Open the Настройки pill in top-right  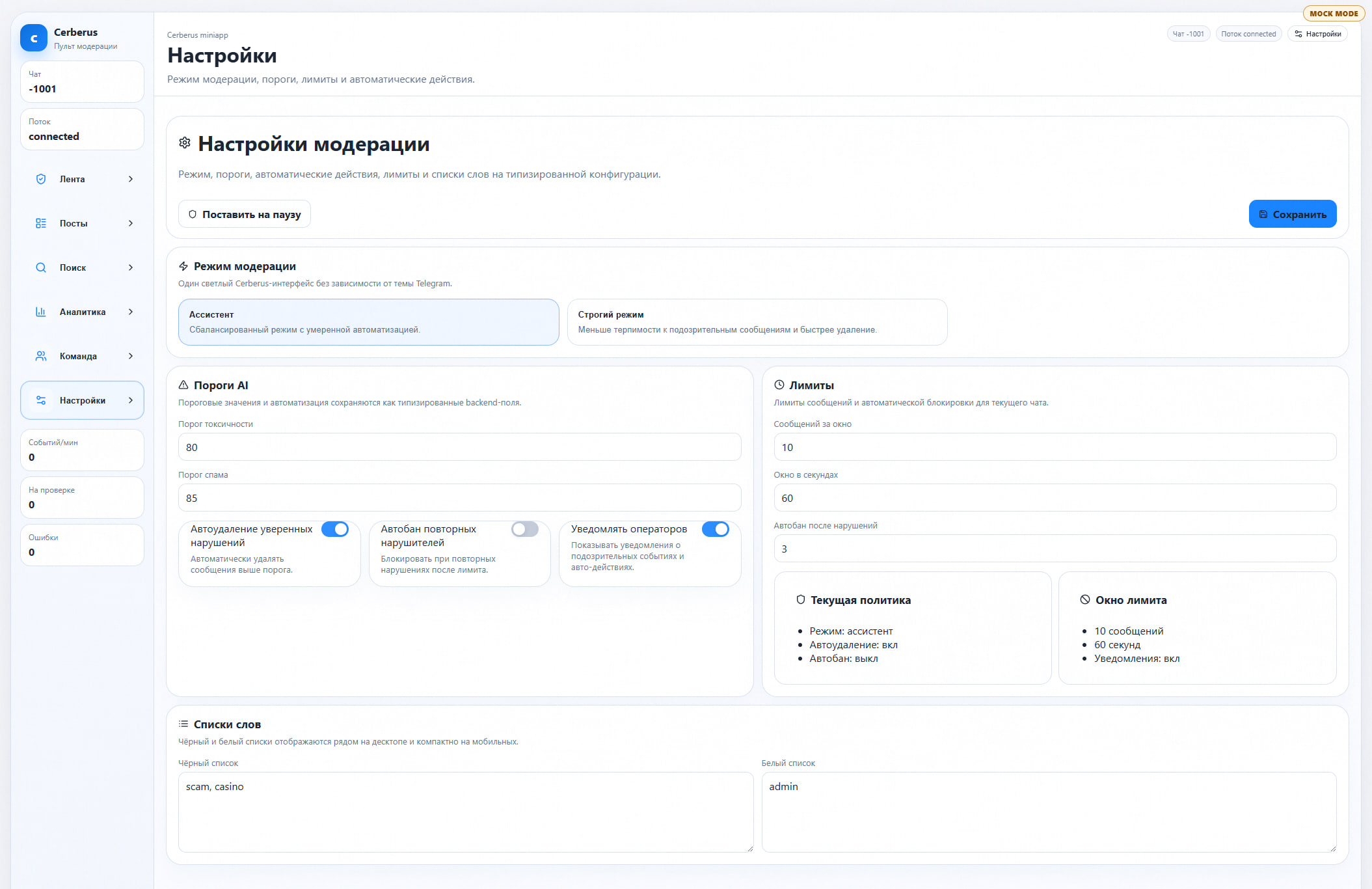1317,34
